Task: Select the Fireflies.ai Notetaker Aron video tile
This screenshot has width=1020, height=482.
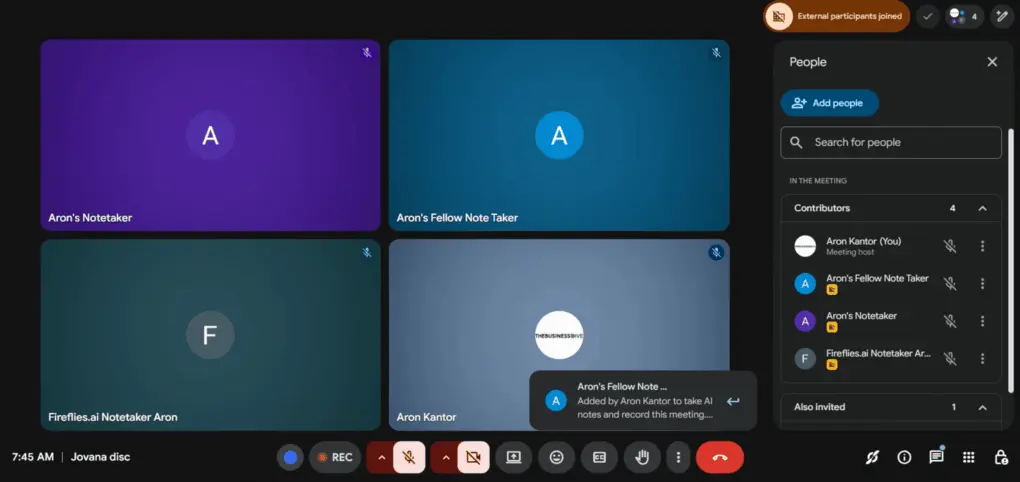Action: coord(210,335)
